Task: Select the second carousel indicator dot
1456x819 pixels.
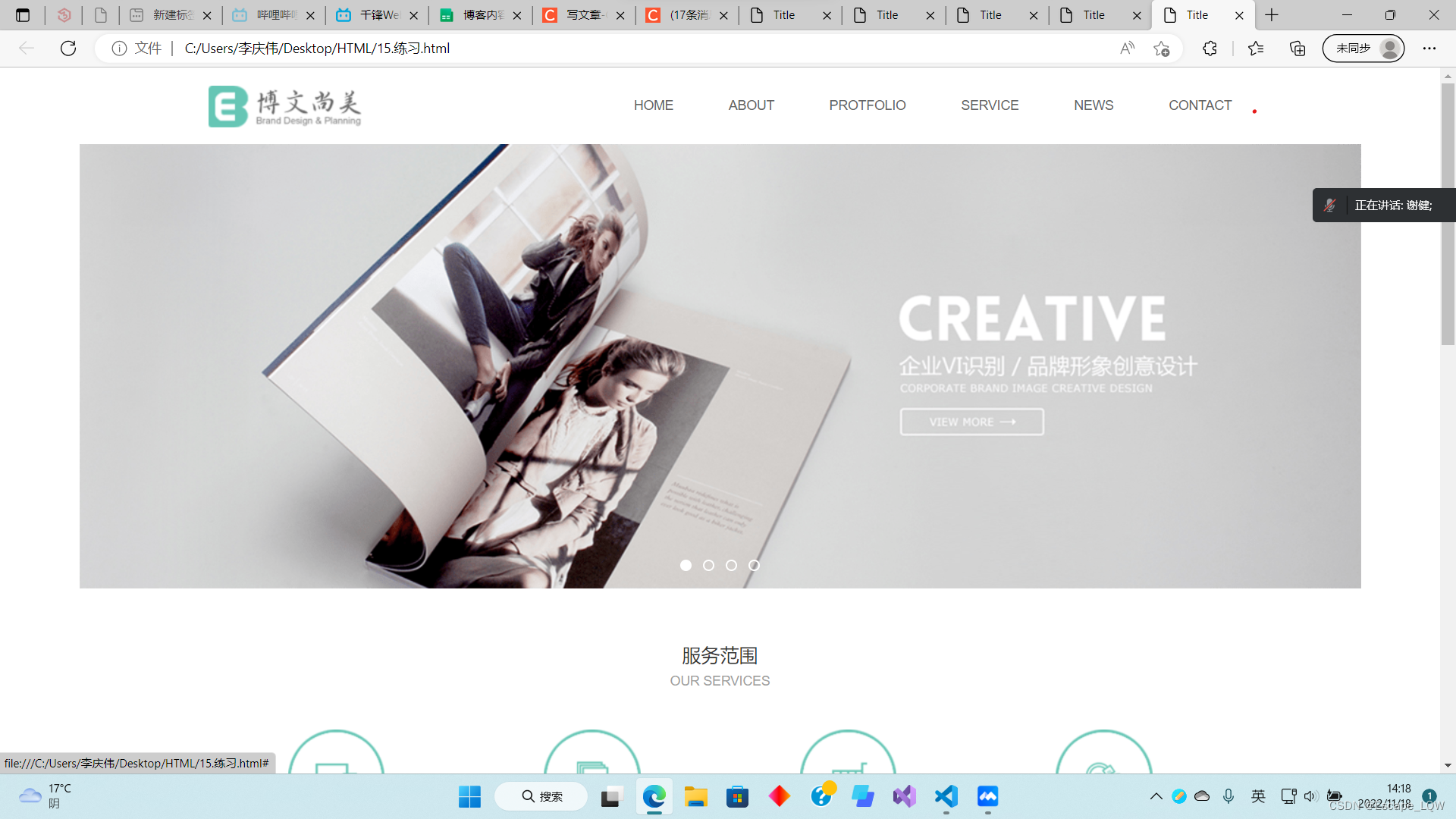Action: tap(708, 566)
